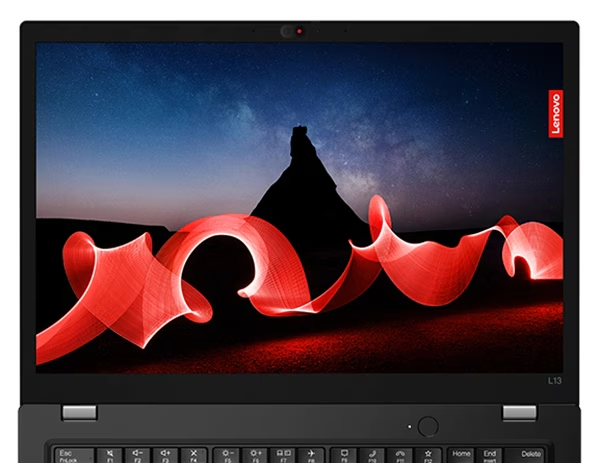The width and height of the screenshot is (600, 463).
Task: Click the brightness down F5 key
Action: pos(226,455)
